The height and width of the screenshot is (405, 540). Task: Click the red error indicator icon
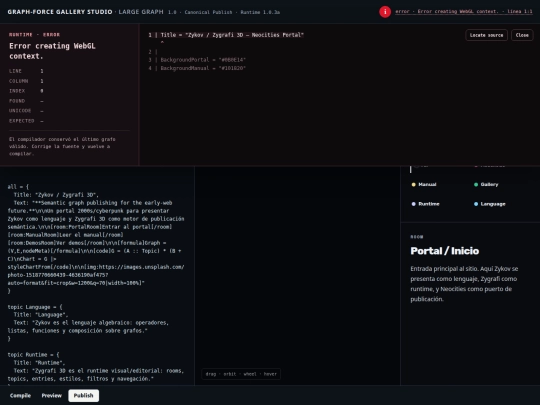385,12
